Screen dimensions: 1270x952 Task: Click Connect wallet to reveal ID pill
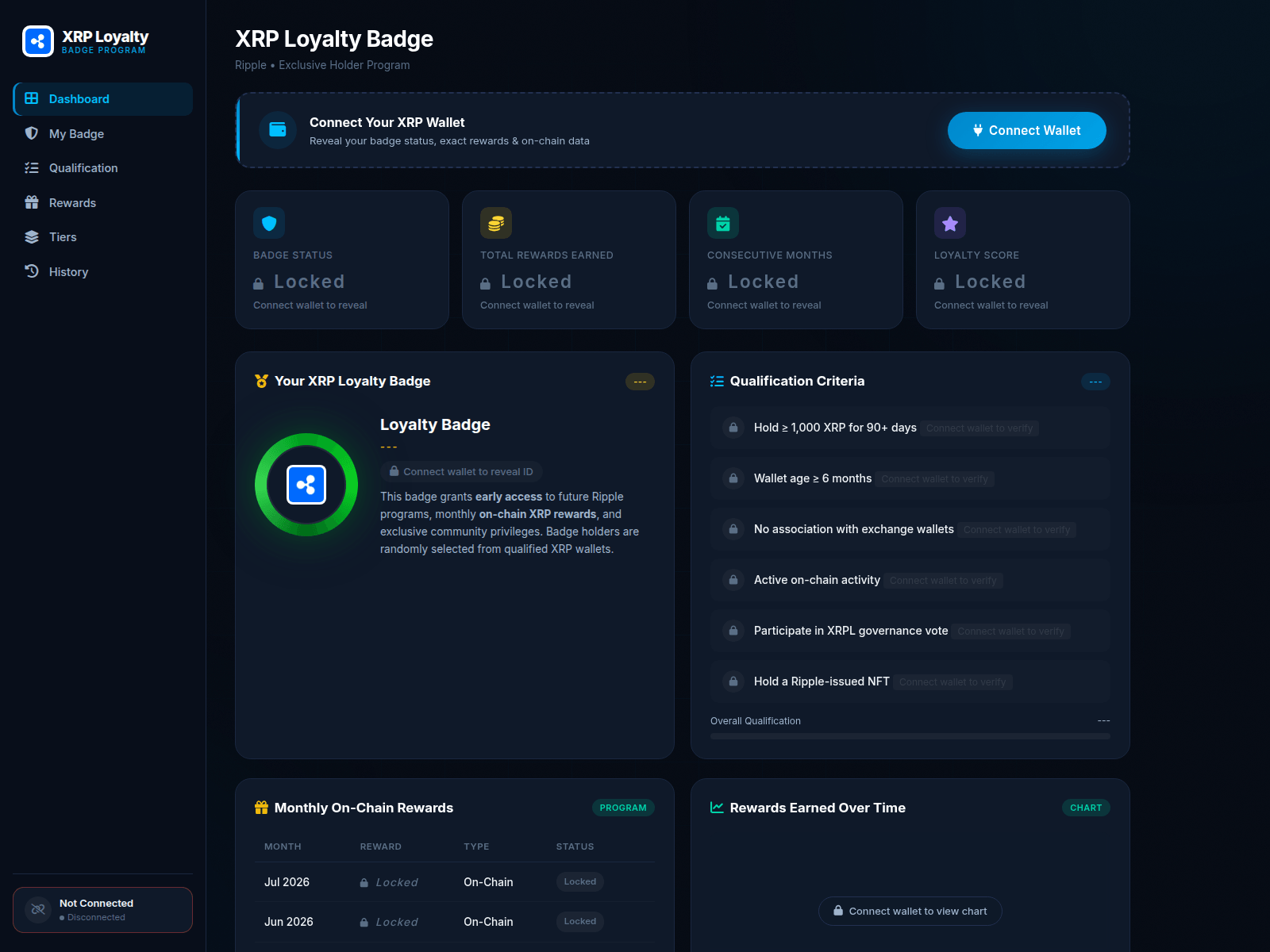[461, 471]
